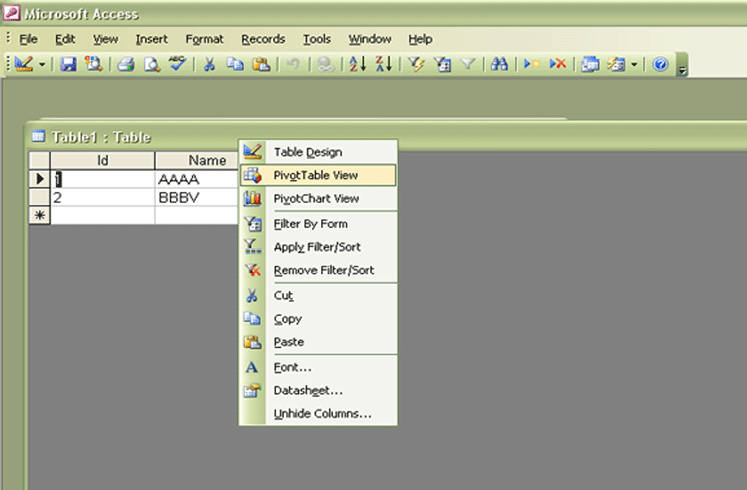Choose Unhide Columns... context entry
The image size is (747, 490).
318,413
